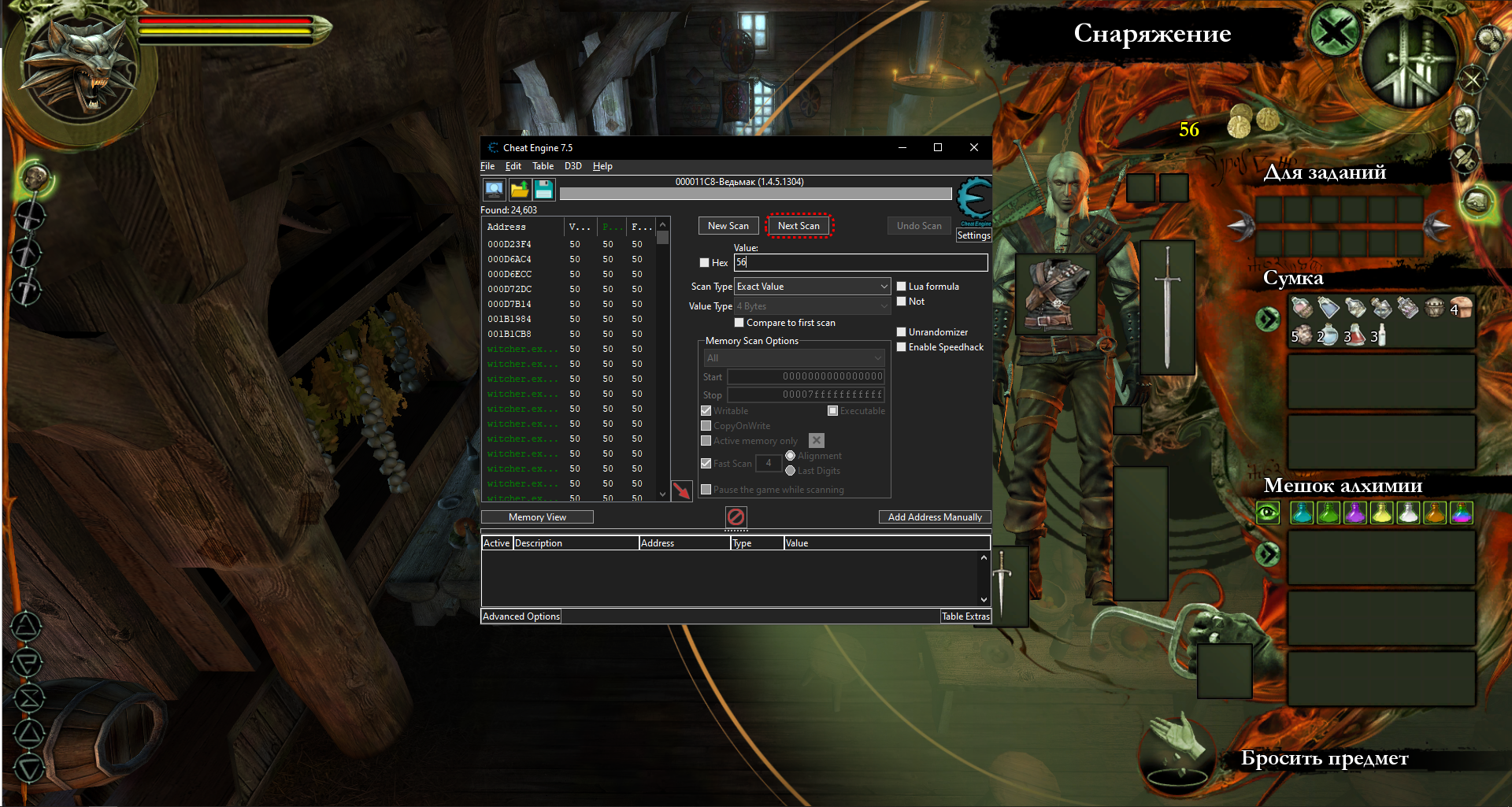This screenshot has width=1512, height=807.
Task: Click the red arrow add-to-address-list icon
Action: click(682, 490)
